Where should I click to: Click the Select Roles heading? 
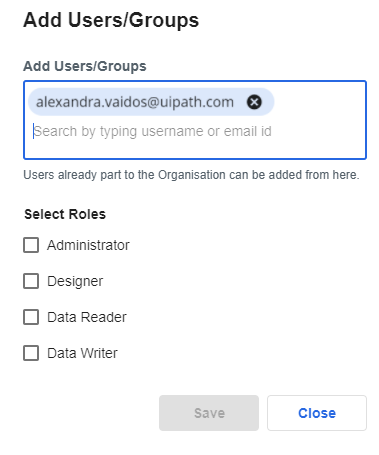point(65,214)
